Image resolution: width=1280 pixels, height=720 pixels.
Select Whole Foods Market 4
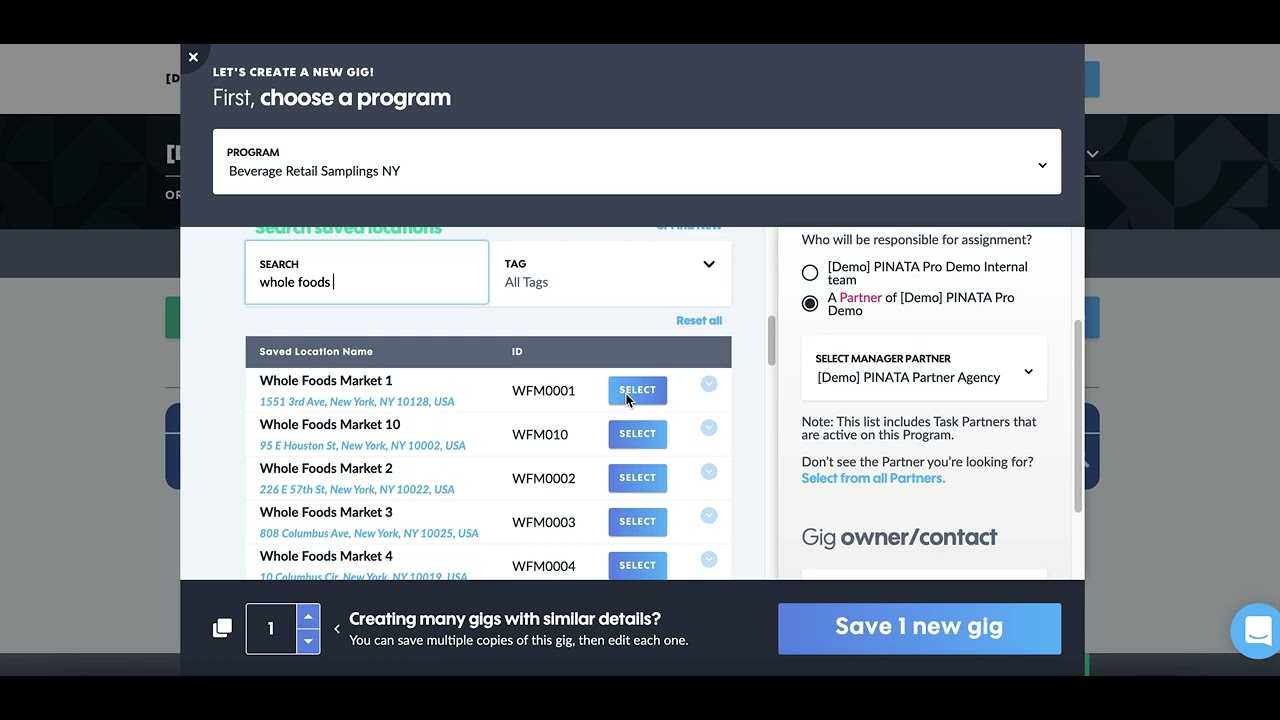(637, 565)
